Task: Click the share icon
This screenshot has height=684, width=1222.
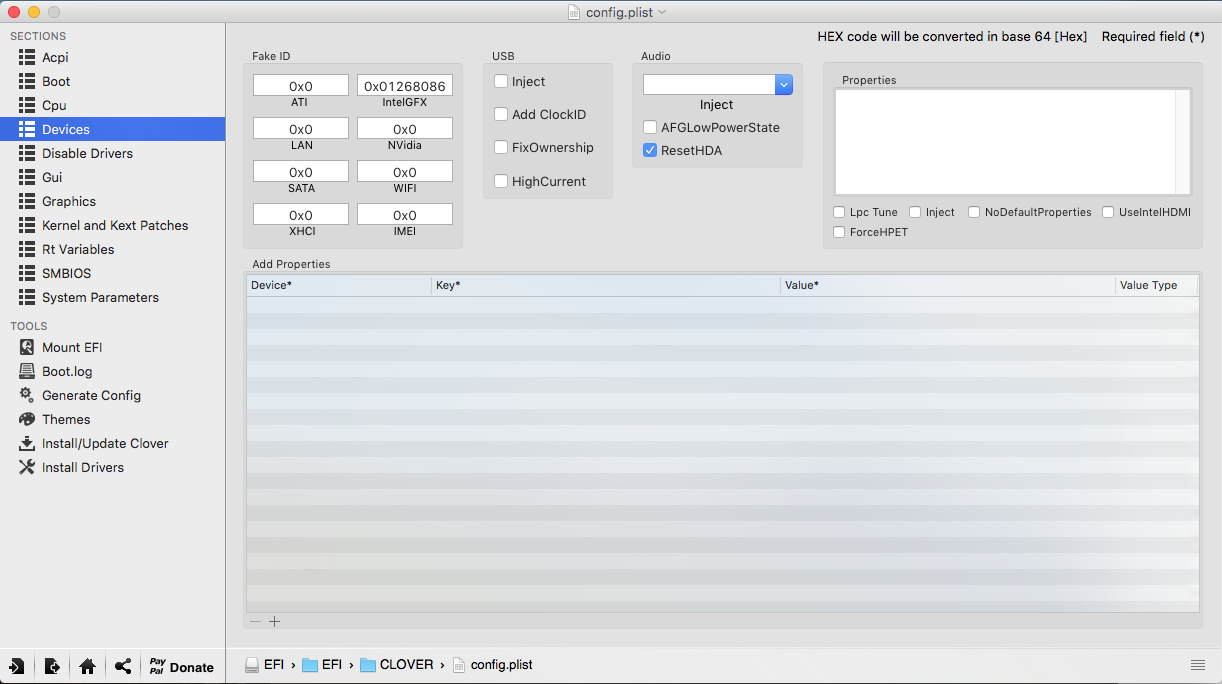Action: click(x=122, y=666)
